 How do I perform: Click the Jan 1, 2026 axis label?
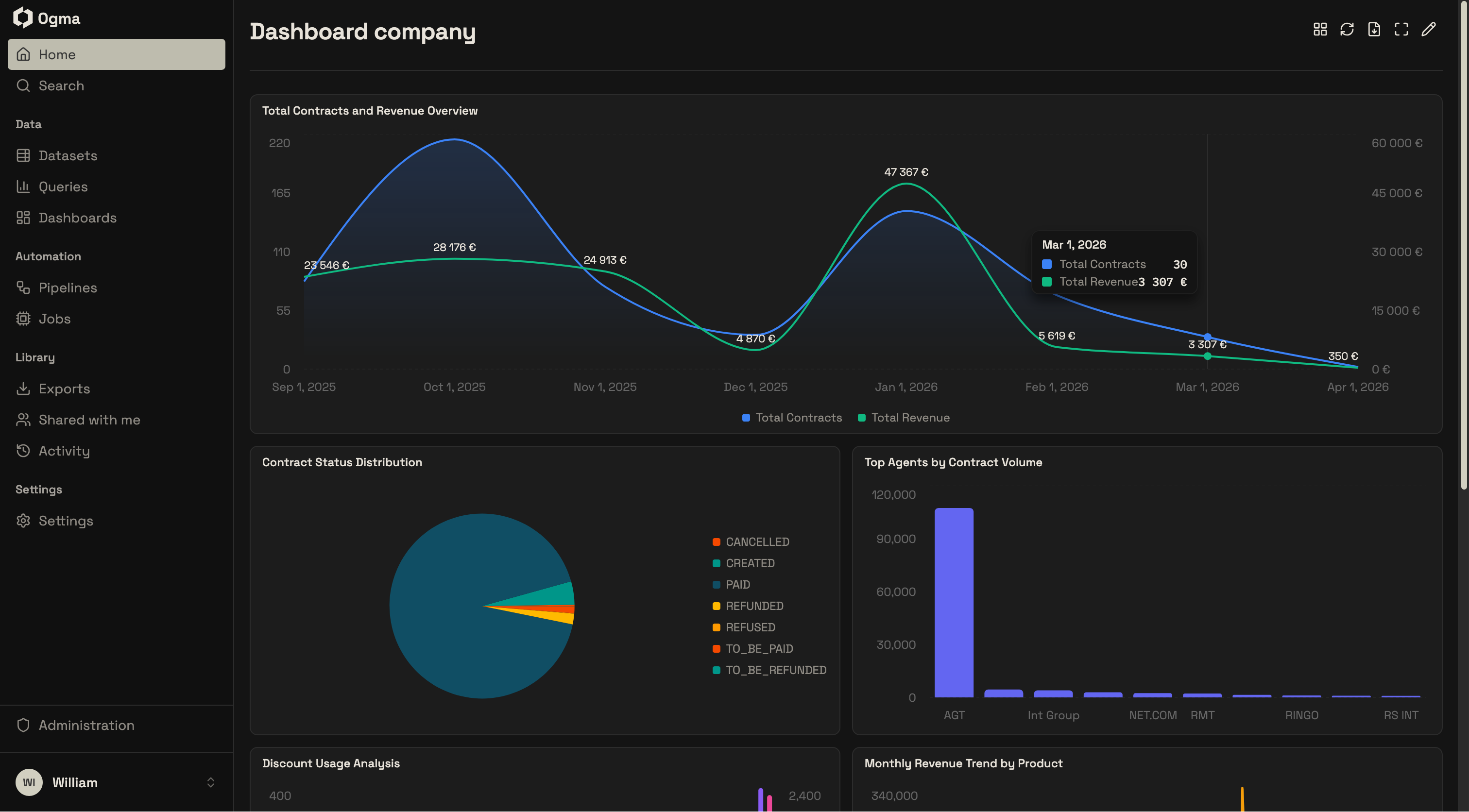[906, 387]
